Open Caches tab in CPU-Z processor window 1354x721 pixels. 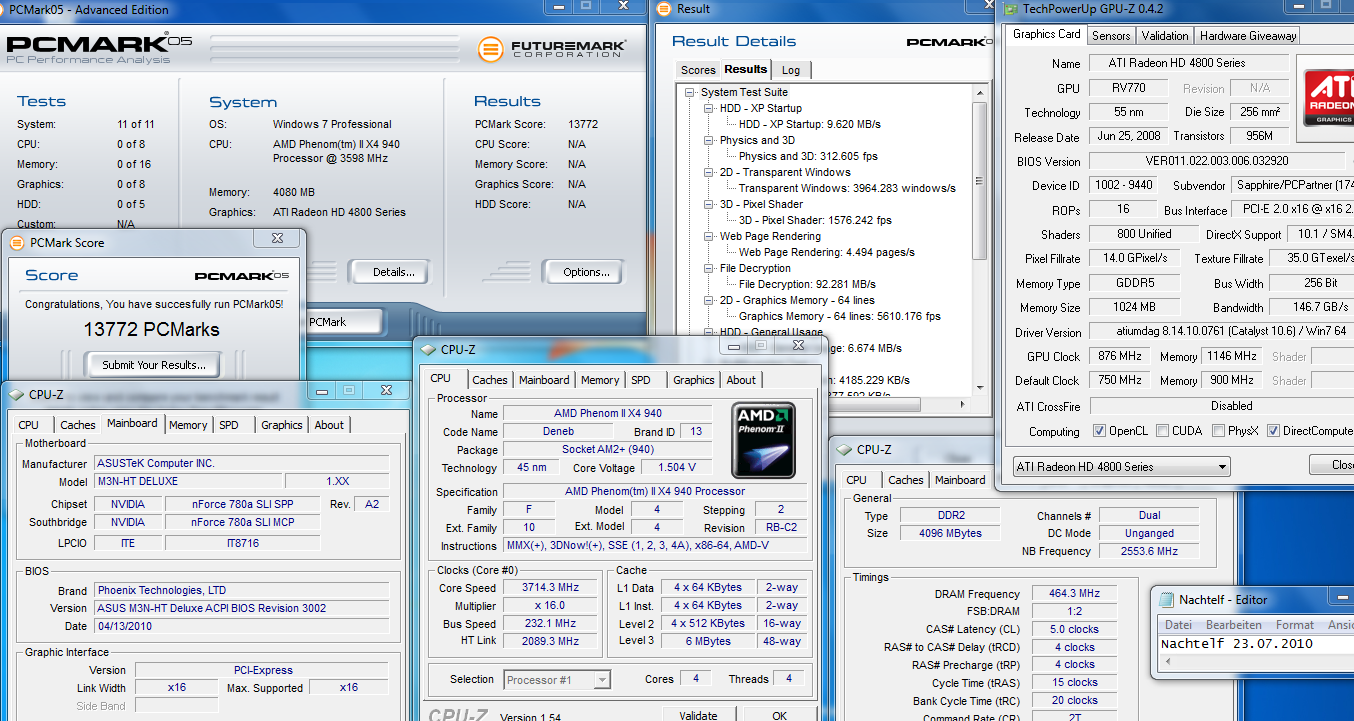pyautogui.click(x=490, y=380)
